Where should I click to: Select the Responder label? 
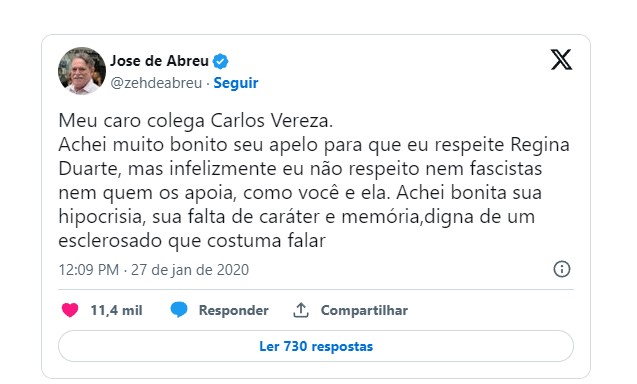234,310
